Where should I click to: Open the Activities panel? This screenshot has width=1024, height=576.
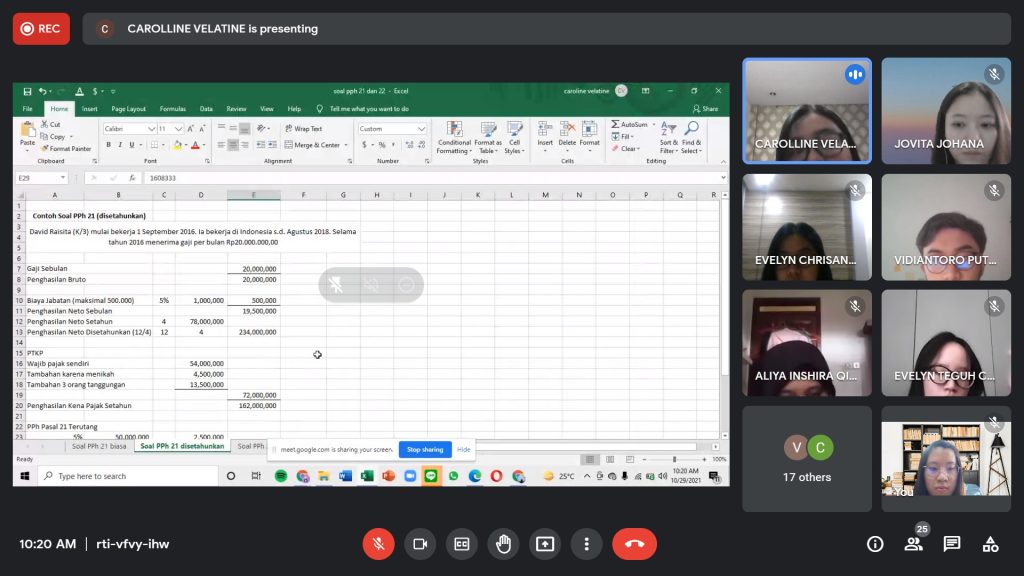(990, 544)
